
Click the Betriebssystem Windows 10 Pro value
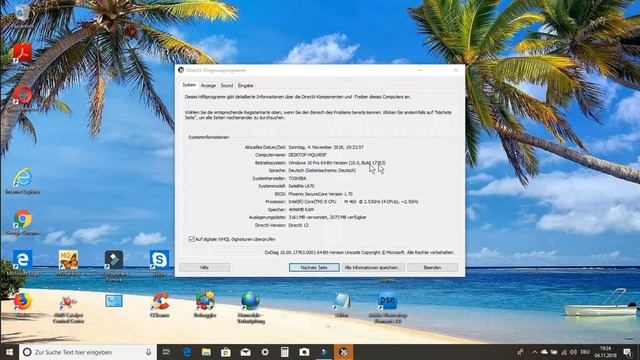(337, 163)
